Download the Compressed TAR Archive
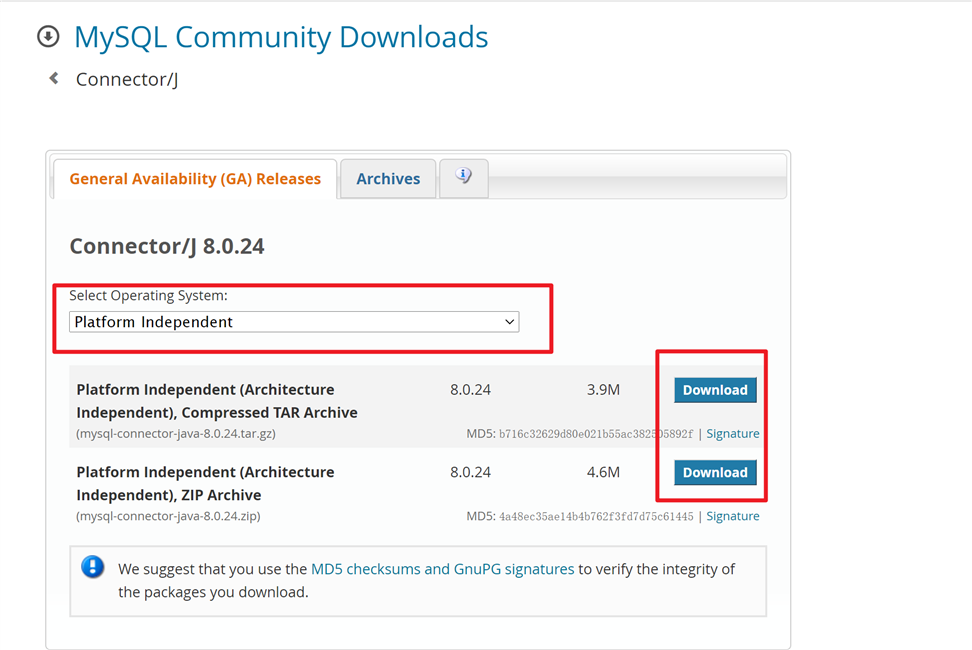The height and width of the screenshot is (650, 972). 715,390
